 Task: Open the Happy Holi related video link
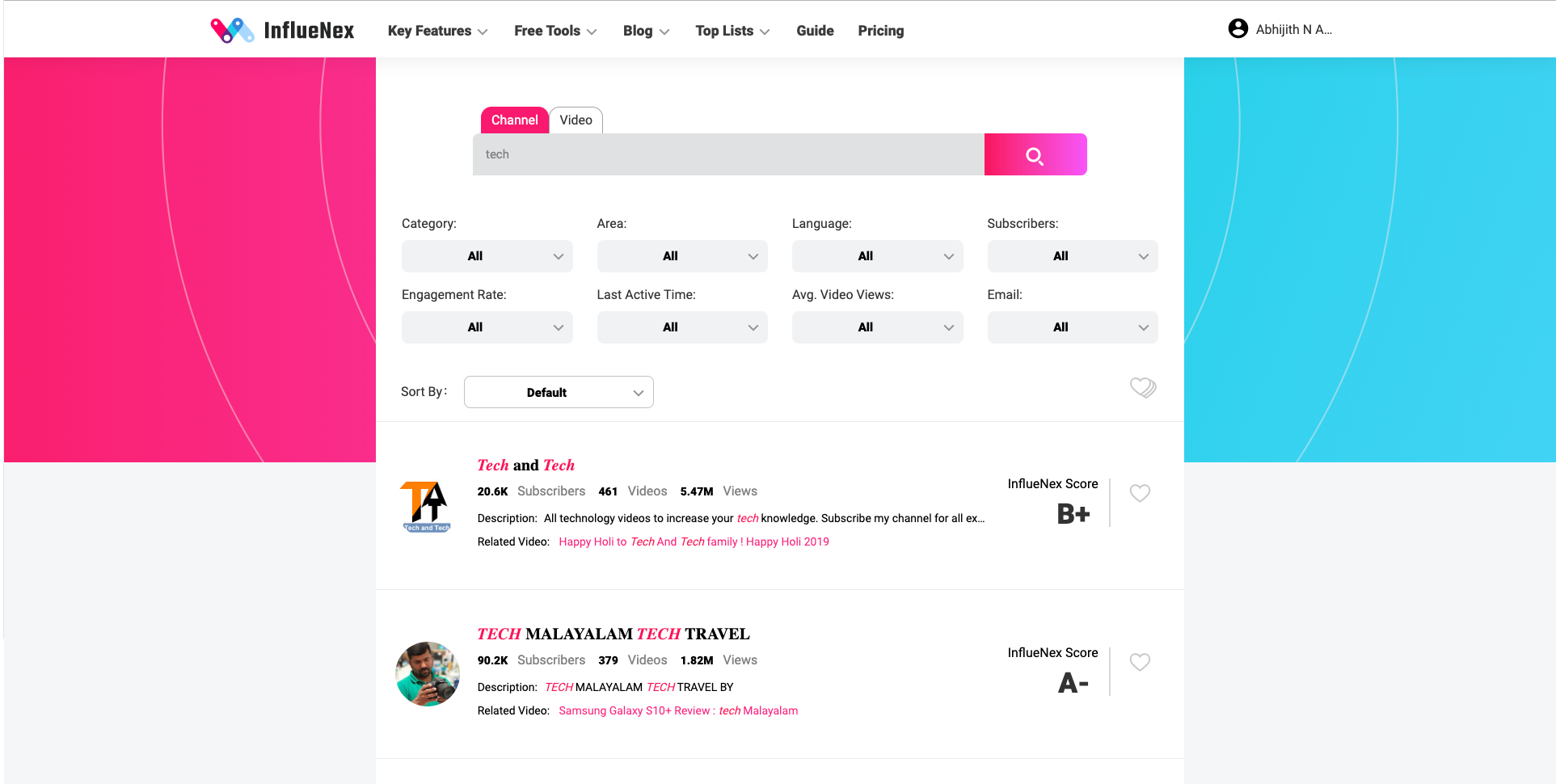point(694,542)
